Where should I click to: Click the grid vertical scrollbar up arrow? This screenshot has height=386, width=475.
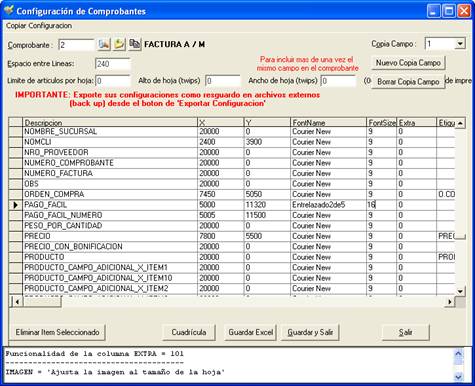[460, 123]
